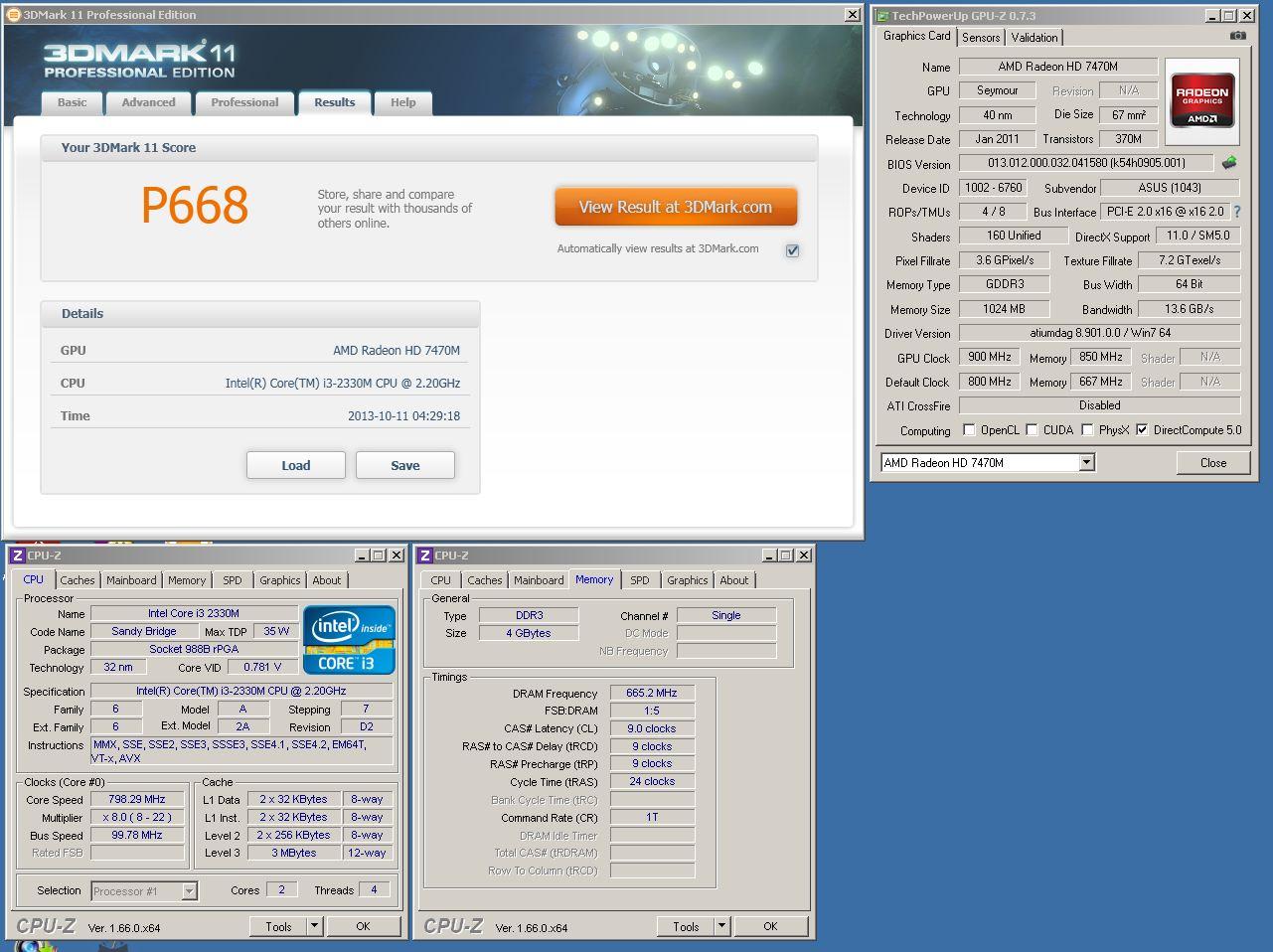The image size is (1273, 952).
Task: Open the Tools dropdown arrow in Memory tab window
Action: [721, 926]
